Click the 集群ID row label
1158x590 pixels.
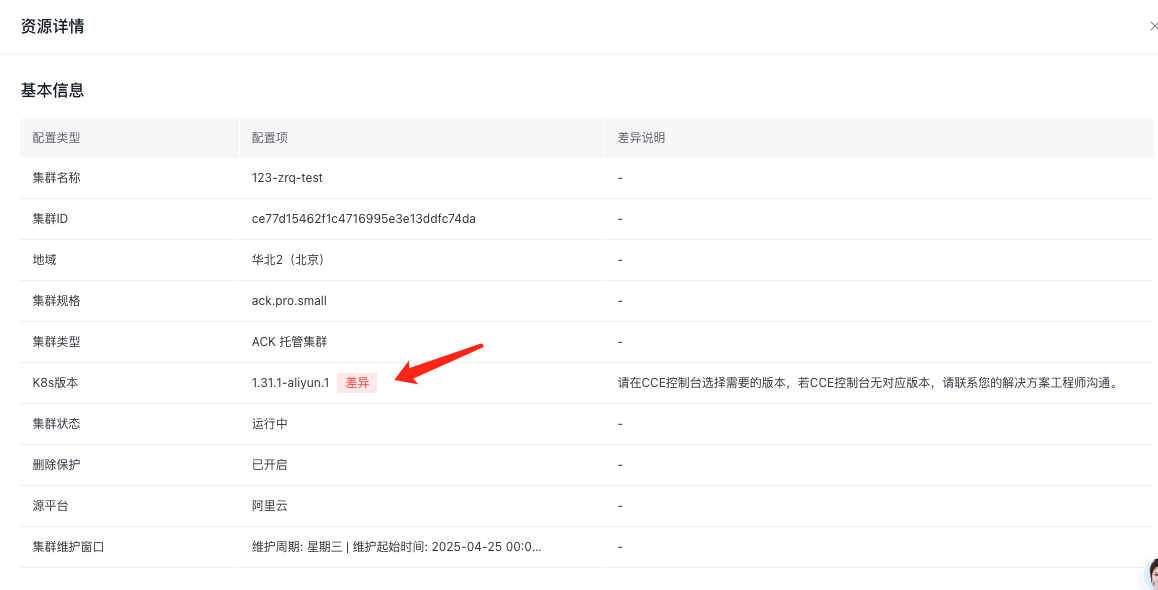[x=50, y=219]
